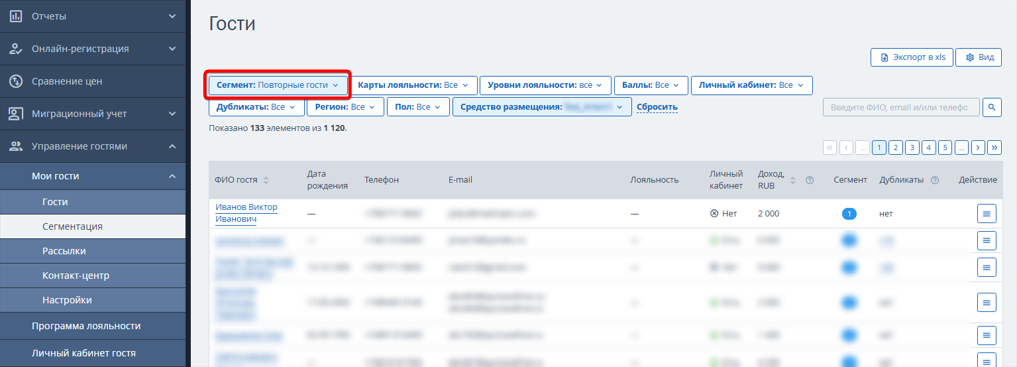Image resolution: width=1017 pixels, height=367 pixels.
Task: Click the E-mail column header
Action: point(460,180)
